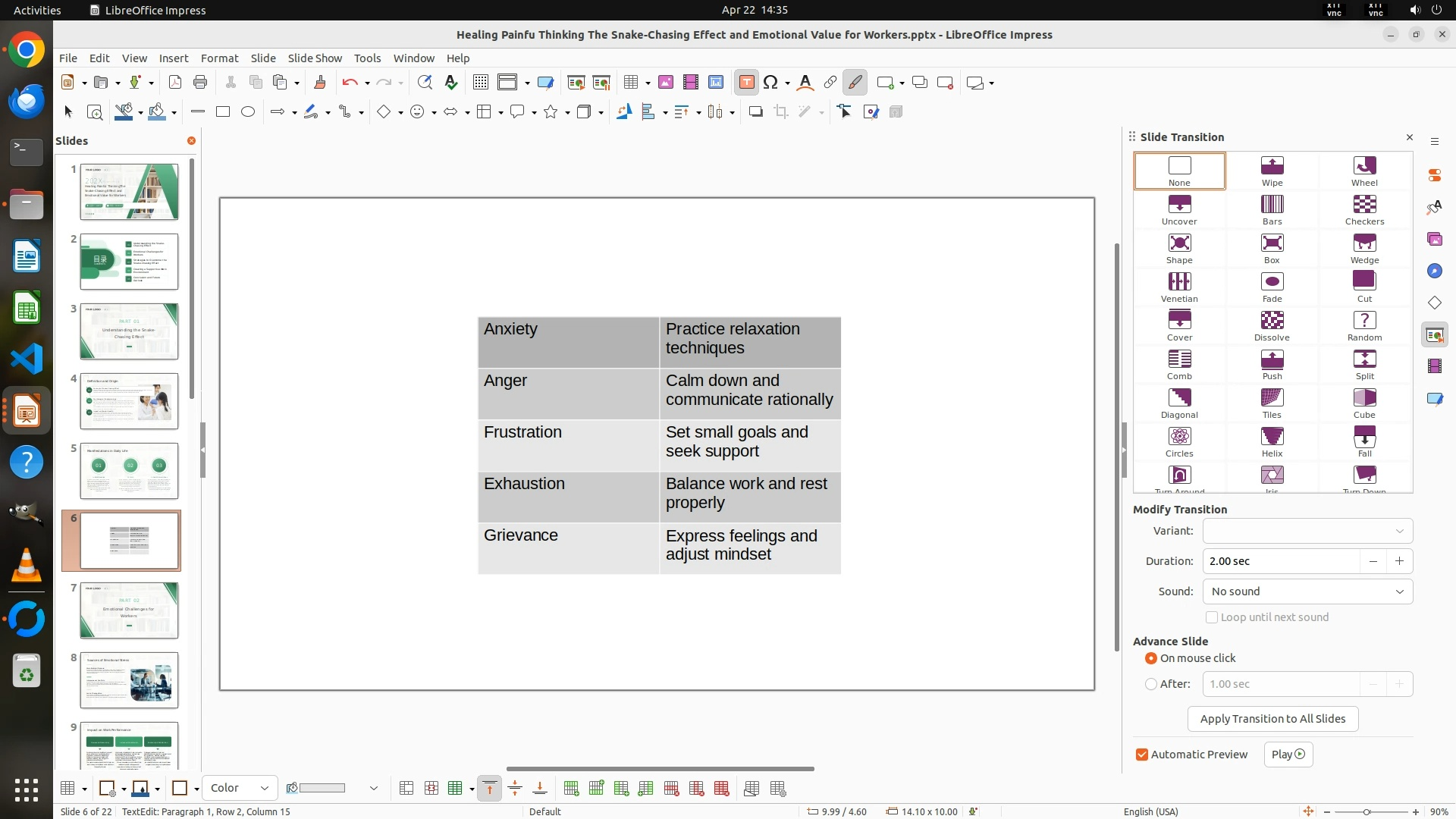Screen dimensions: 1456x819
Task: Click the Print icon in toolbar
Action: coord(200,83)
